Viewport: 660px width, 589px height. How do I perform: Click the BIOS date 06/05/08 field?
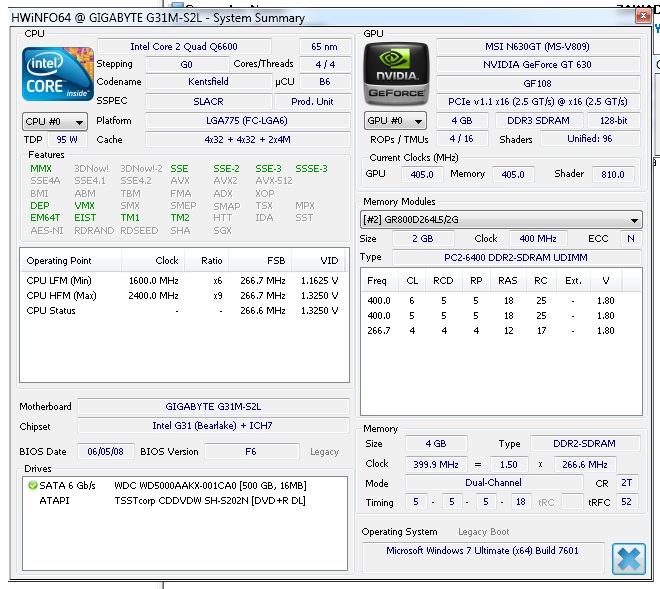click(106, 452)
